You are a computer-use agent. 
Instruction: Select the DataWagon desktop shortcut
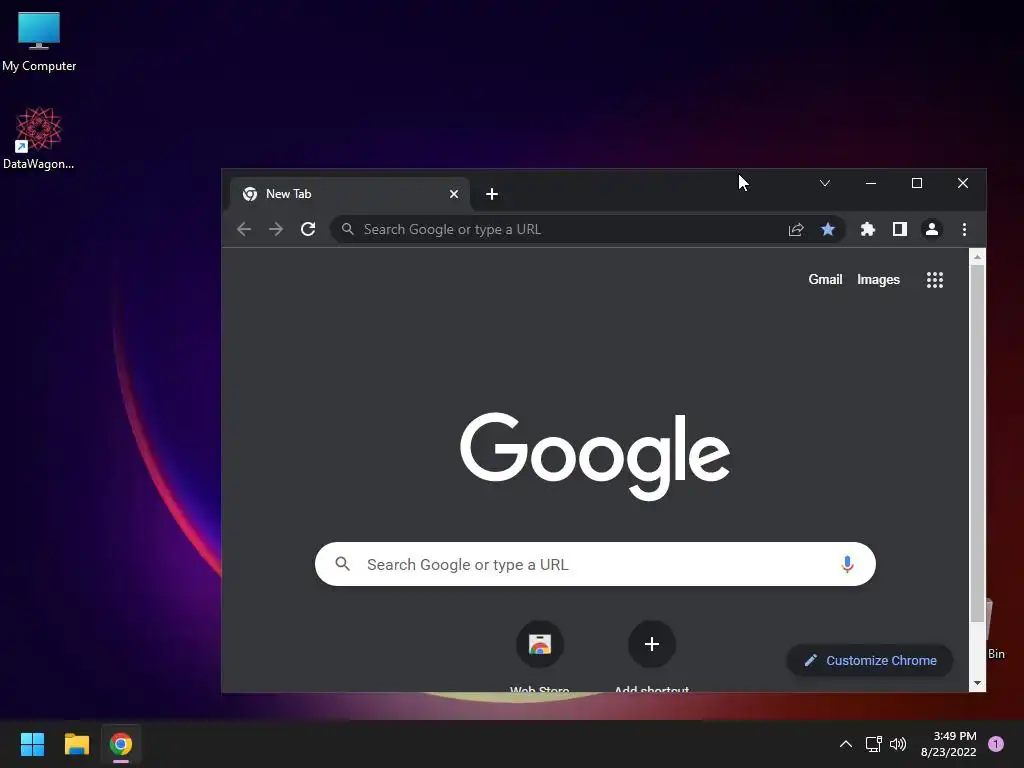click(39, 138)
